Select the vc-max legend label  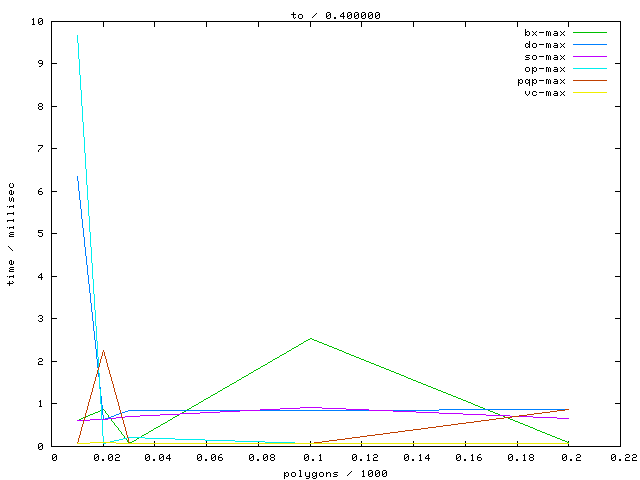point(545,93)
